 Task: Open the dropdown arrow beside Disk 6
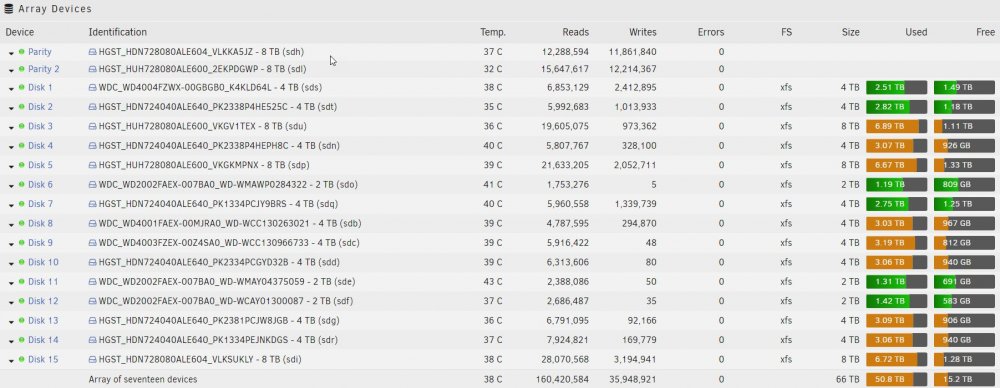point(11,186)
